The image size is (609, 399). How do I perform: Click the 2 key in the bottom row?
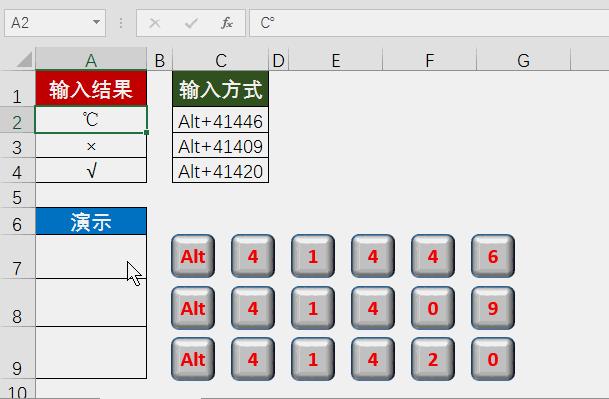433,359
